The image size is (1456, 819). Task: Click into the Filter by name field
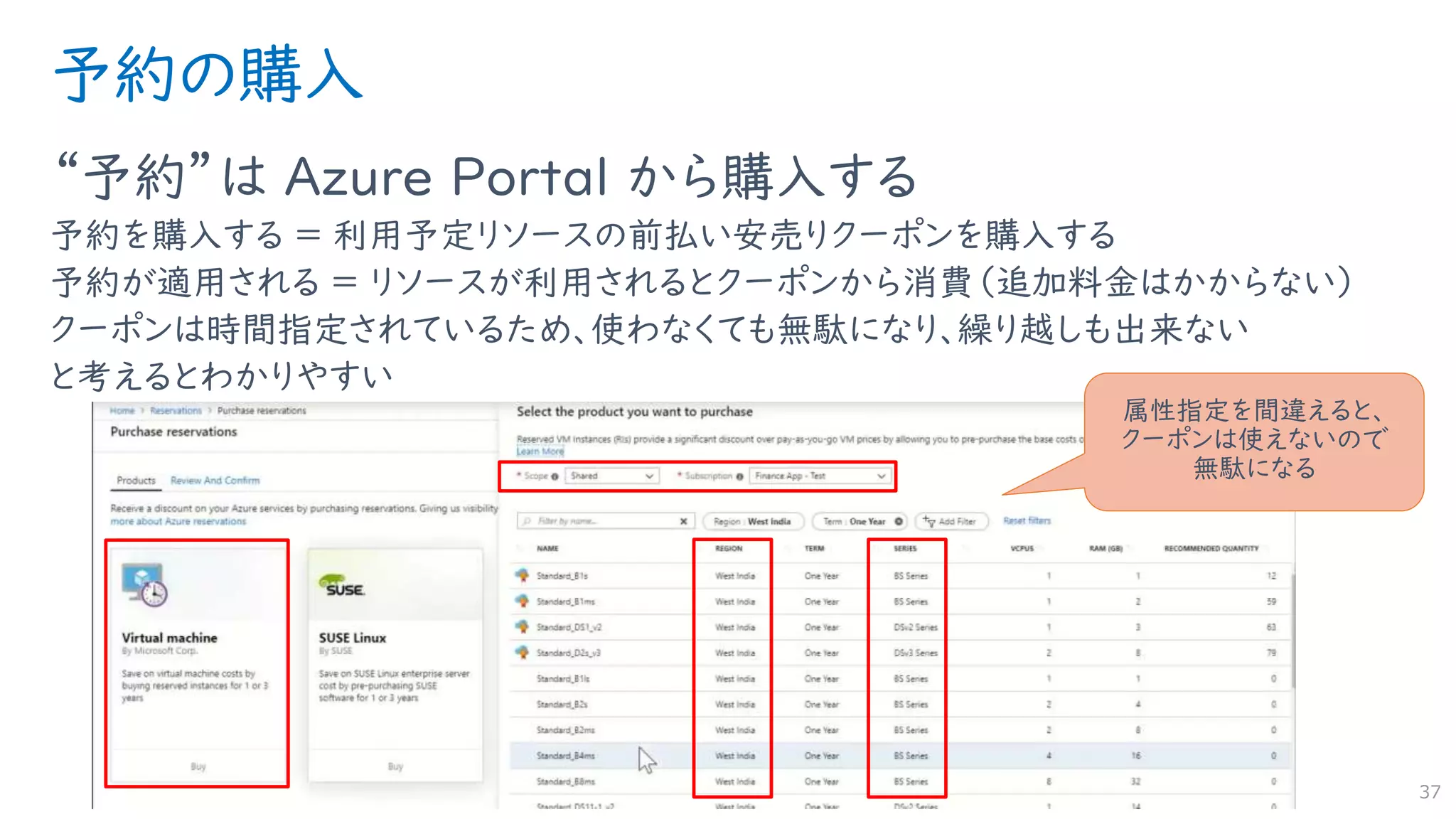click(604, 521)
